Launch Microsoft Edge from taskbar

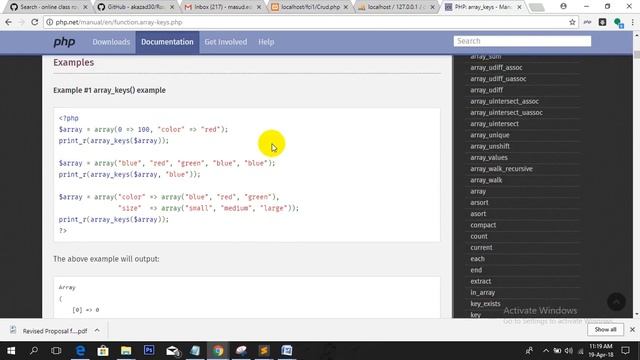80,351
